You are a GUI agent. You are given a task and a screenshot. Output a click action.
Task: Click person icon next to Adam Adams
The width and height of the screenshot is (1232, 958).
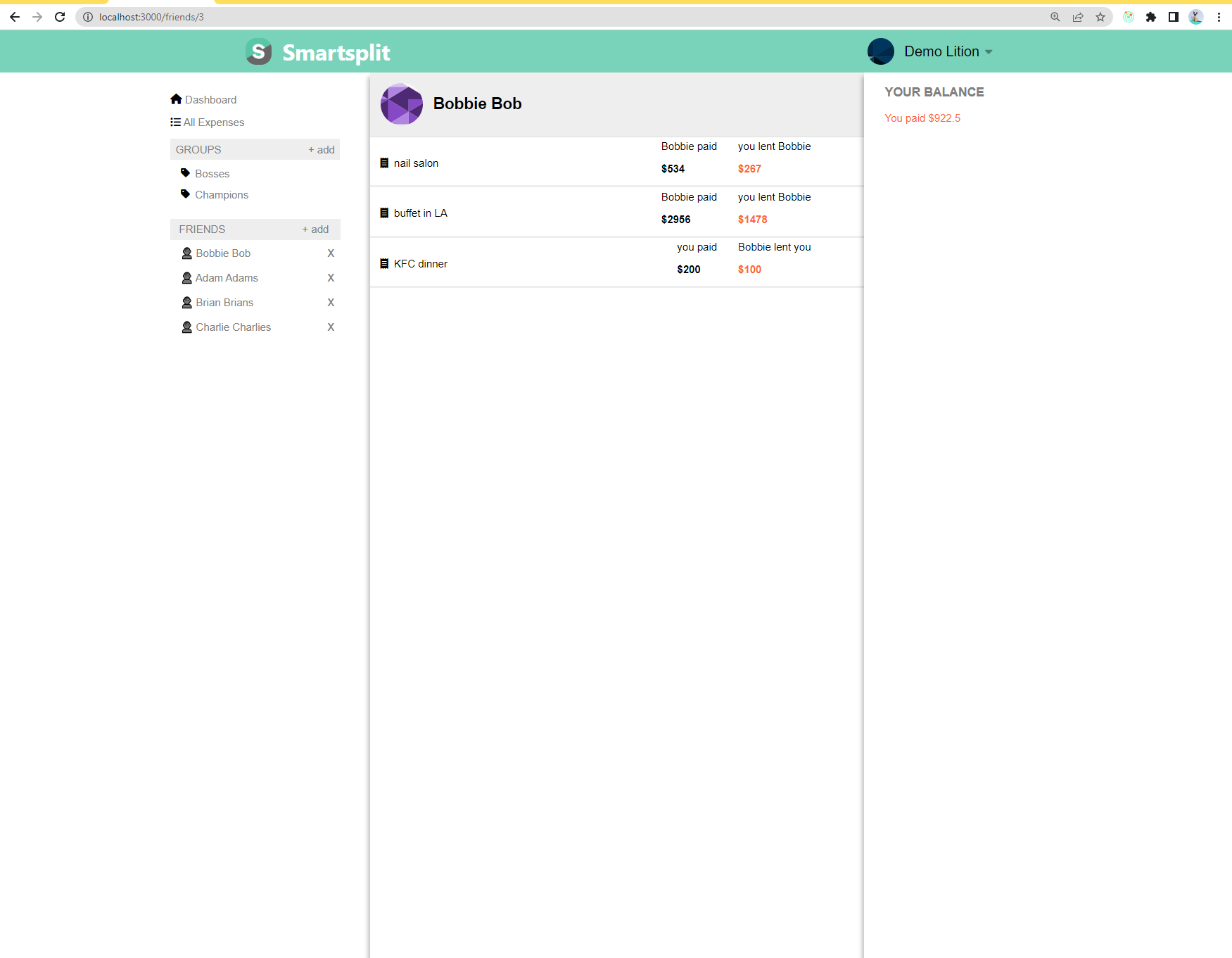(186, 277)
